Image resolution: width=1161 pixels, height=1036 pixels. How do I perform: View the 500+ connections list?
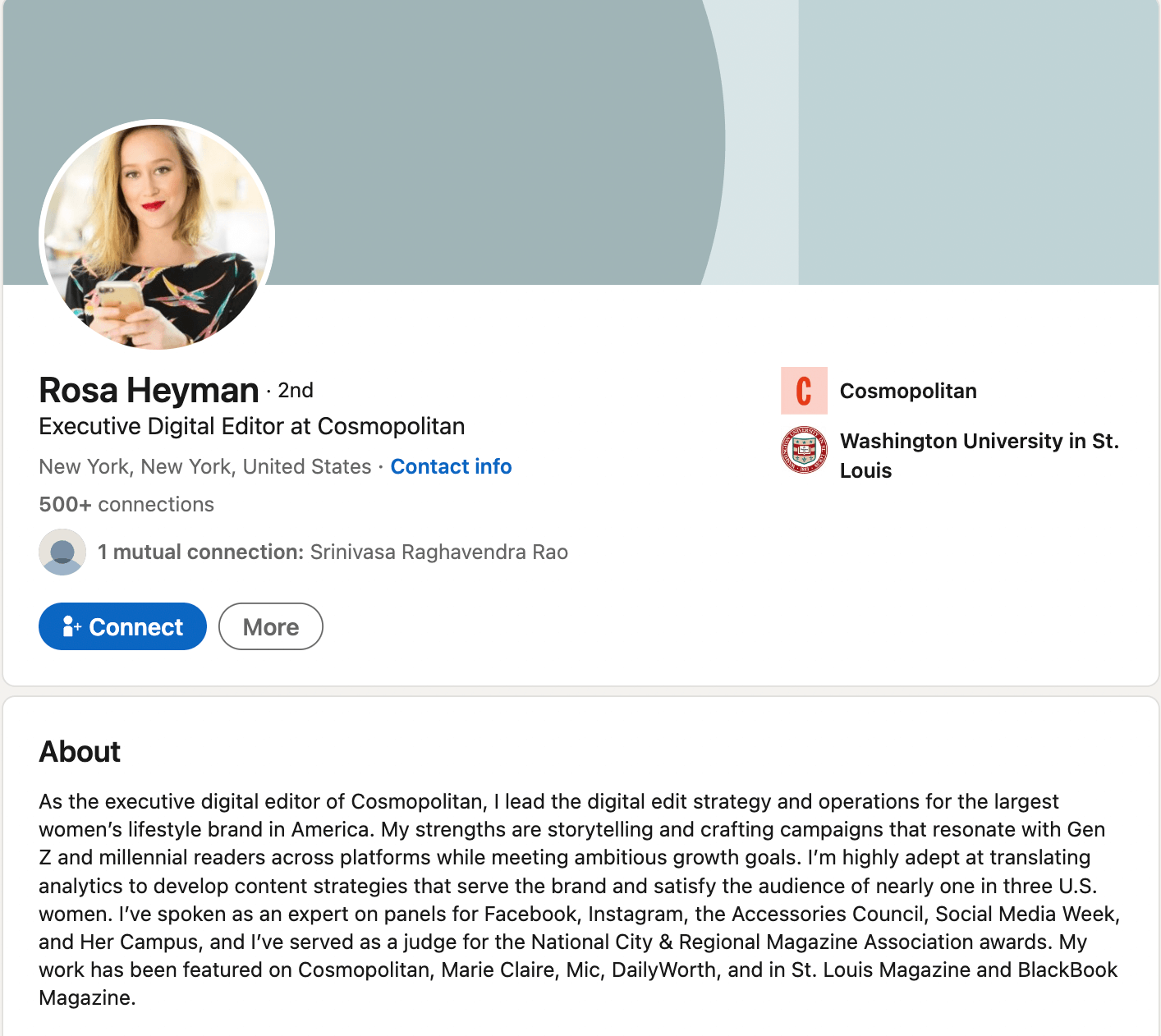(x=126, y=504)
